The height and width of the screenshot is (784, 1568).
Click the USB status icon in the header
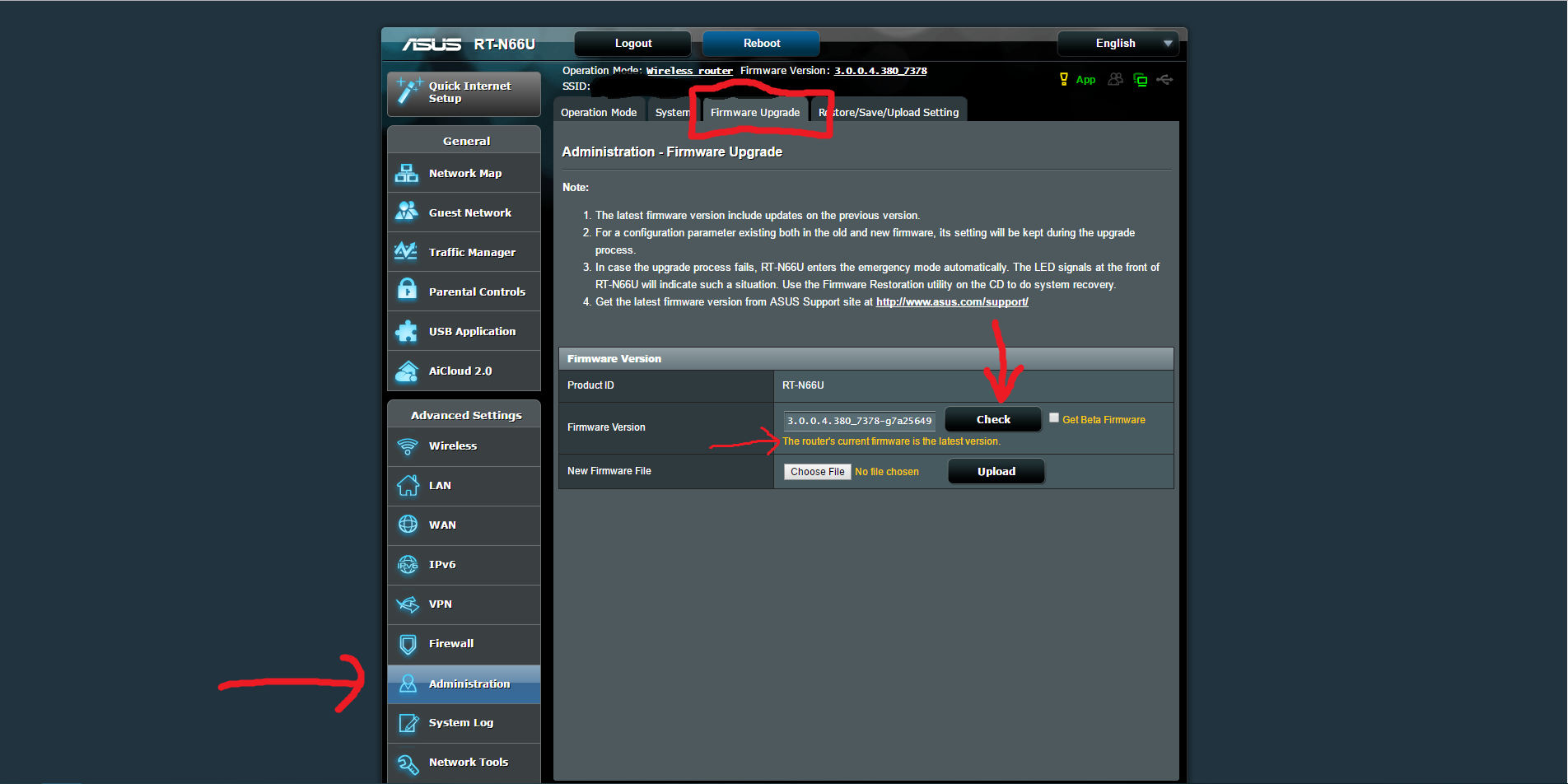point(1164,79)
